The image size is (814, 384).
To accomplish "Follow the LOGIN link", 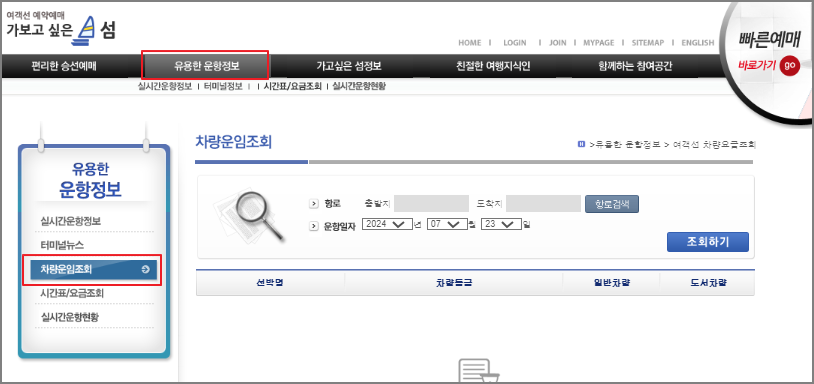I will (514, 43).
